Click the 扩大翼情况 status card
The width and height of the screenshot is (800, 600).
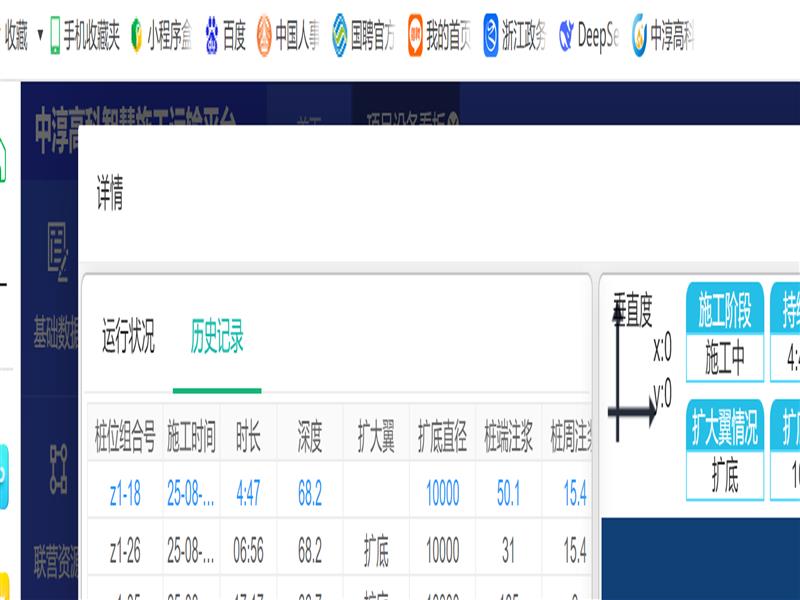point(725,449)
